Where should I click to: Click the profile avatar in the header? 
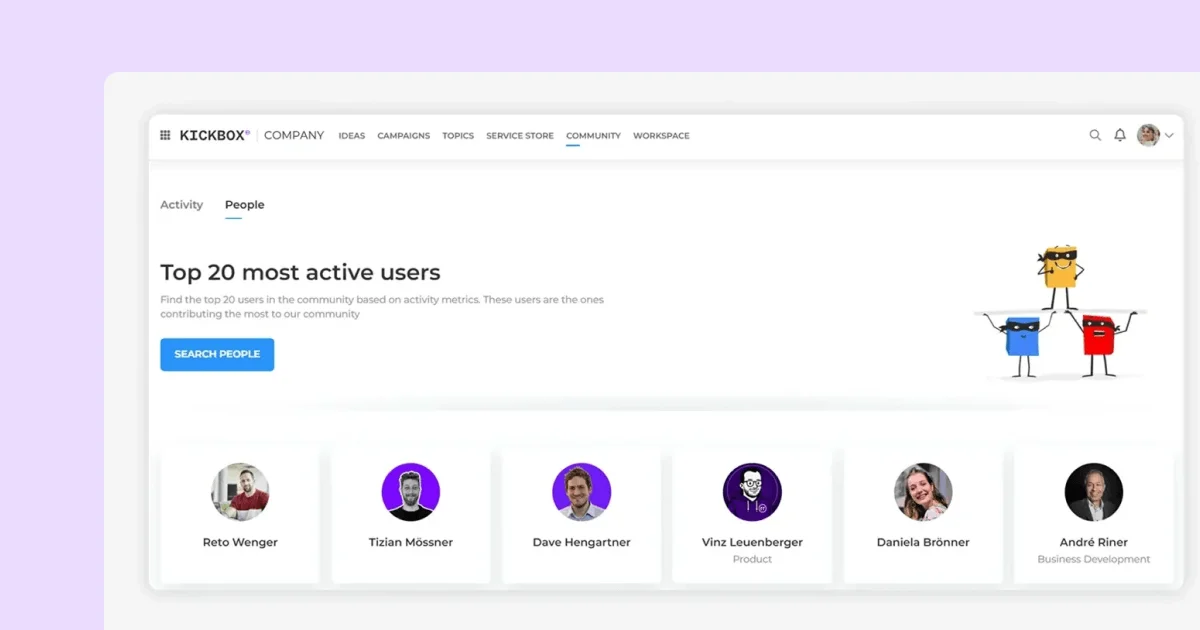[1147, 134]
